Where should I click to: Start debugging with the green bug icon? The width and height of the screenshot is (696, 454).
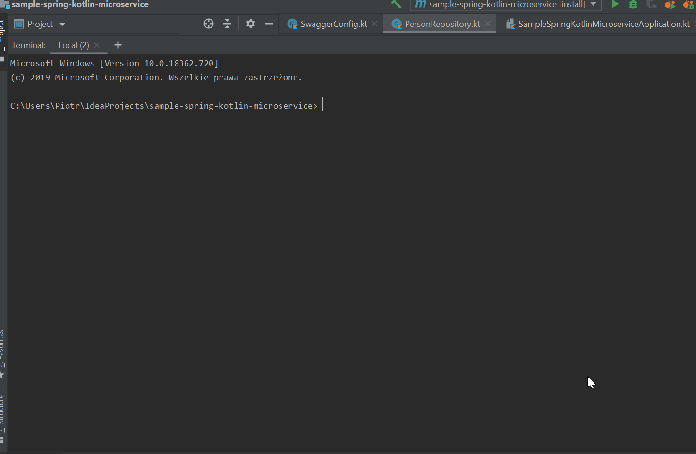click(633, 4)
